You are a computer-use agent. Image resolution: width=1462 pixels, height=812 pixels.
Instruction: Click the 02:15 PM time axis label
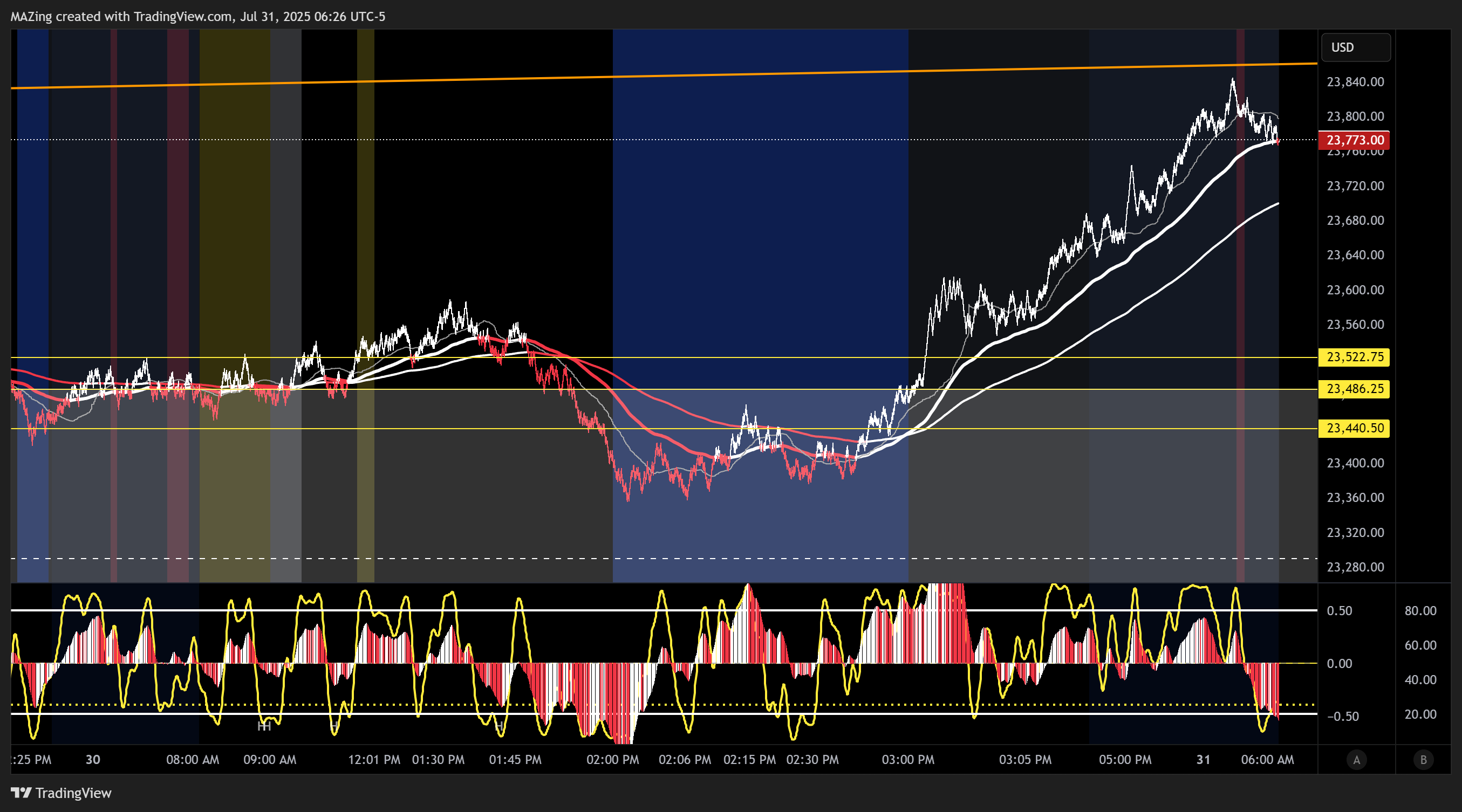tap(750, 760)
